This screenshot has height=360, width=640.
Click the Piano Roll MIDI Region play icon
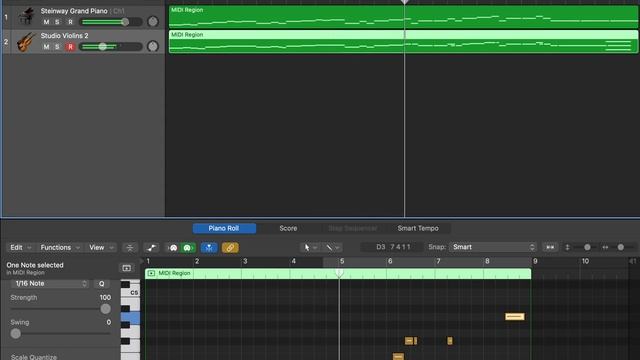[x=151, y=273]
